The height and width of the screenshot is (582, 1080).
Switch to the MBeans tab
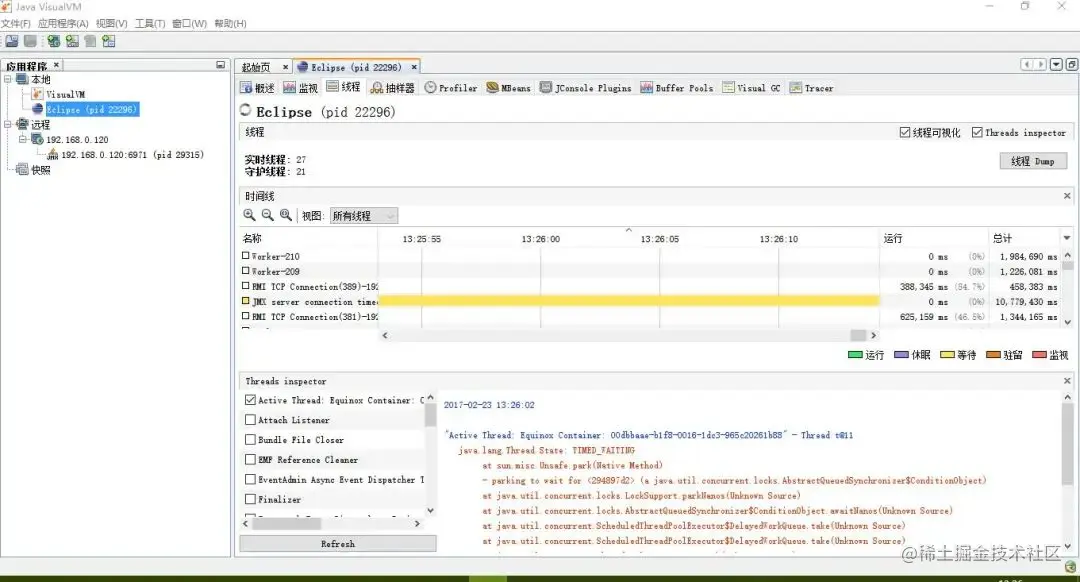(x=508, y=87)
